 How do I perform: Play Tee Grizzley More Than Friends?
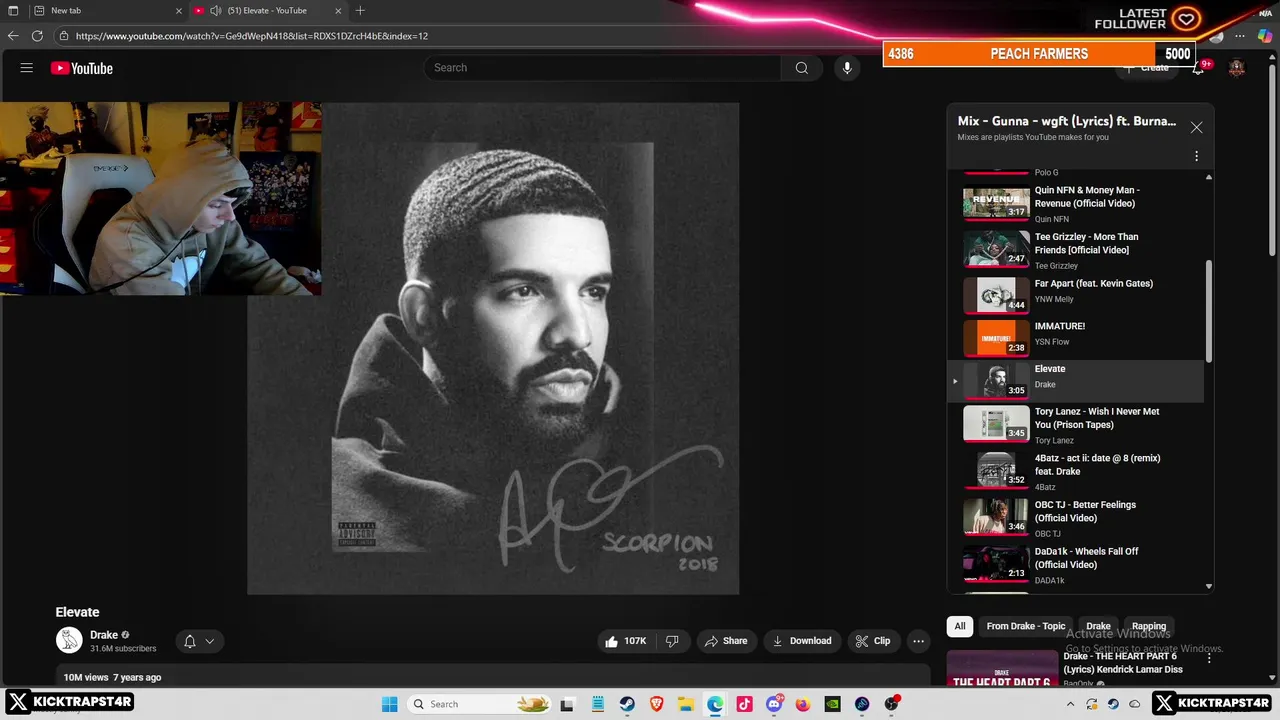click(x=1076, y=250)
